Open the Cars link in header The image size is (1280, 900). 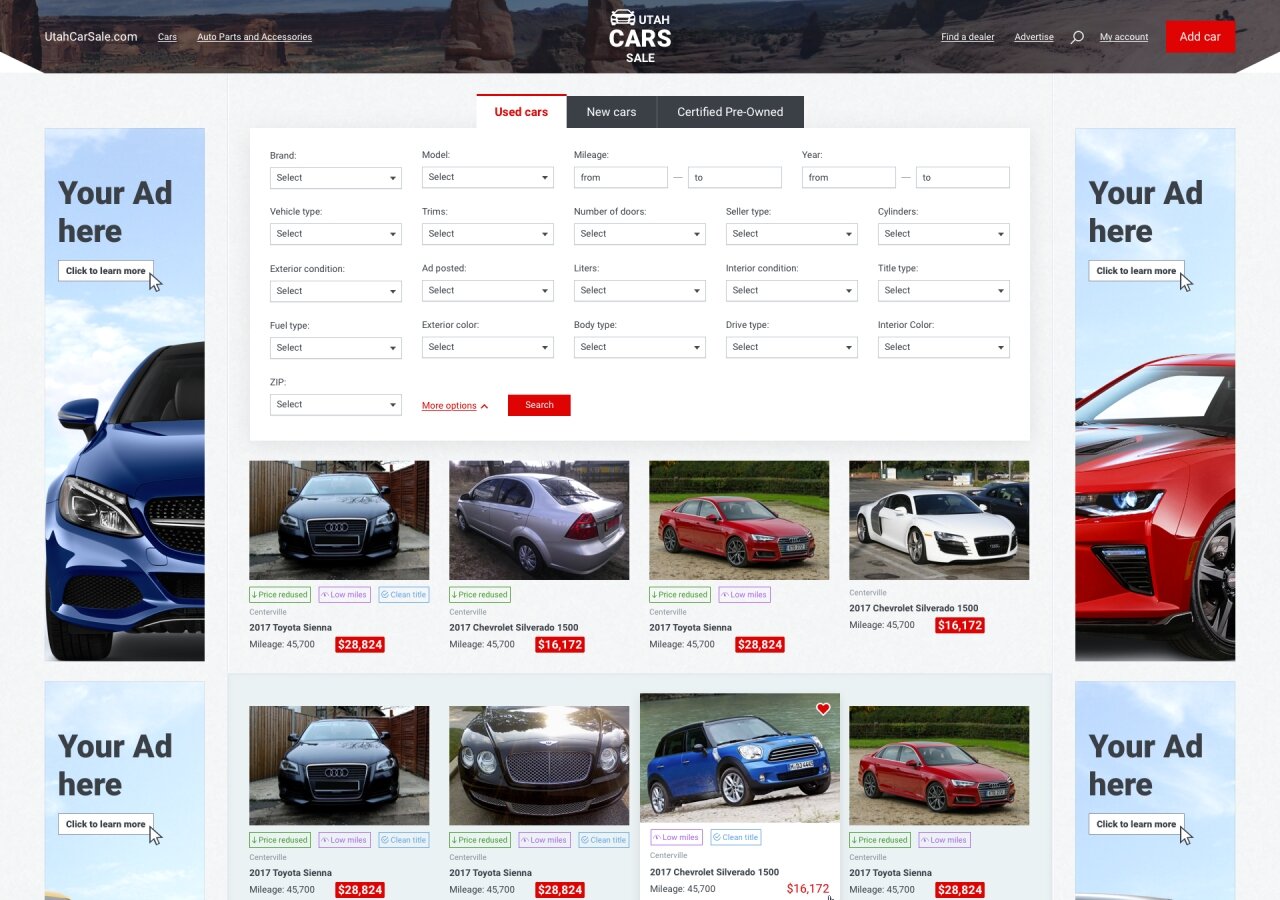pos(167,37)
